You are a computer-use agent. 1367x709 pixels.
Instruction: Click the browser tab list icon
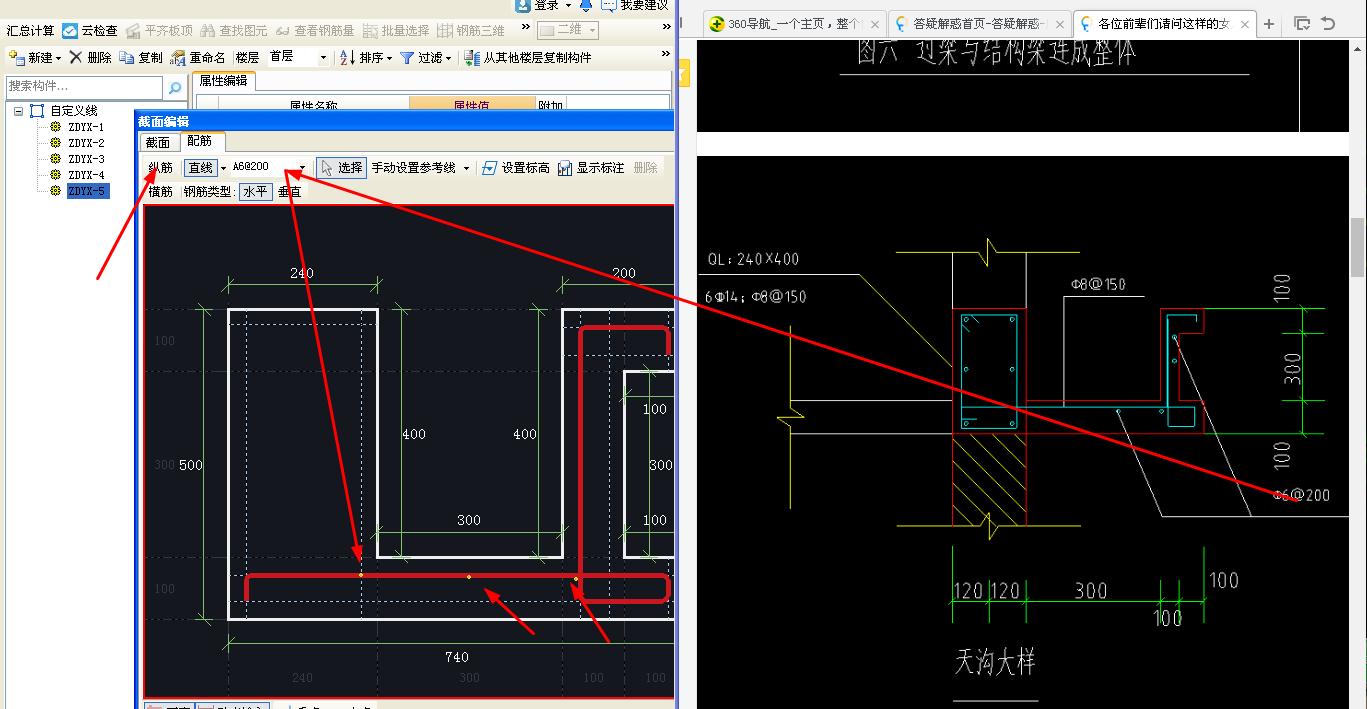(1301, 24)
